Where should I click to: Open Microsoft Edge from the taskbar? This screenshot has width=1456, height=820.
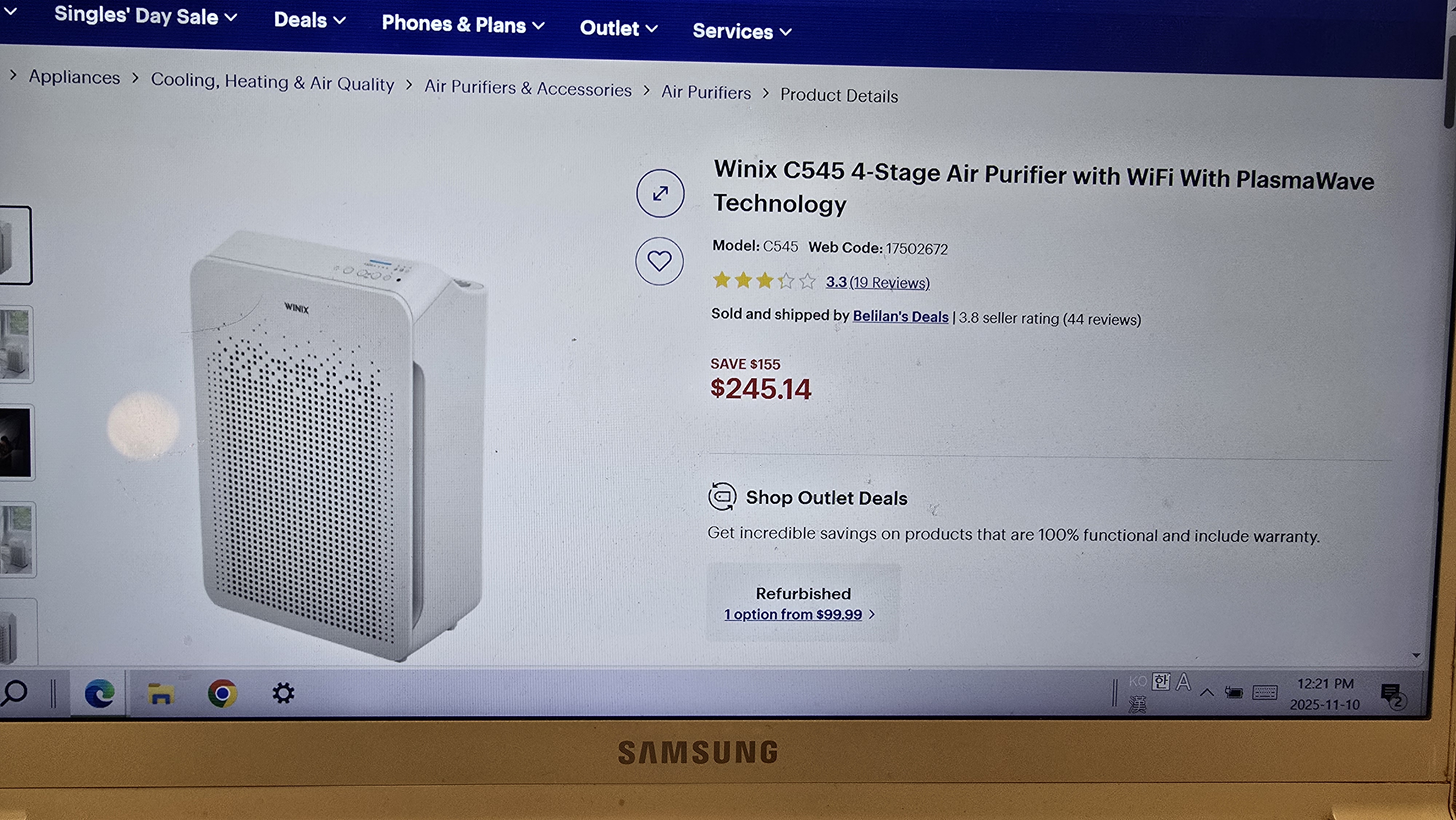point(99,694)
